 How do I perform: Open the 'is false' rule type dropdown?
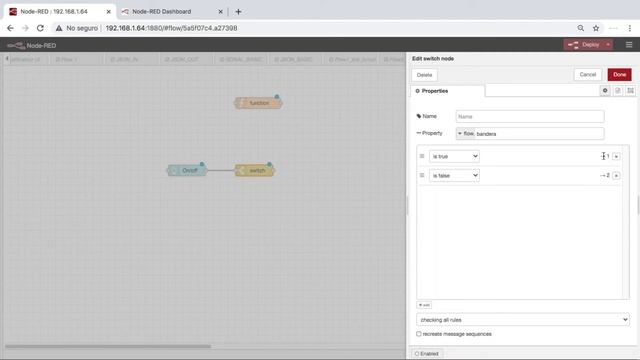tap(454, 176)
